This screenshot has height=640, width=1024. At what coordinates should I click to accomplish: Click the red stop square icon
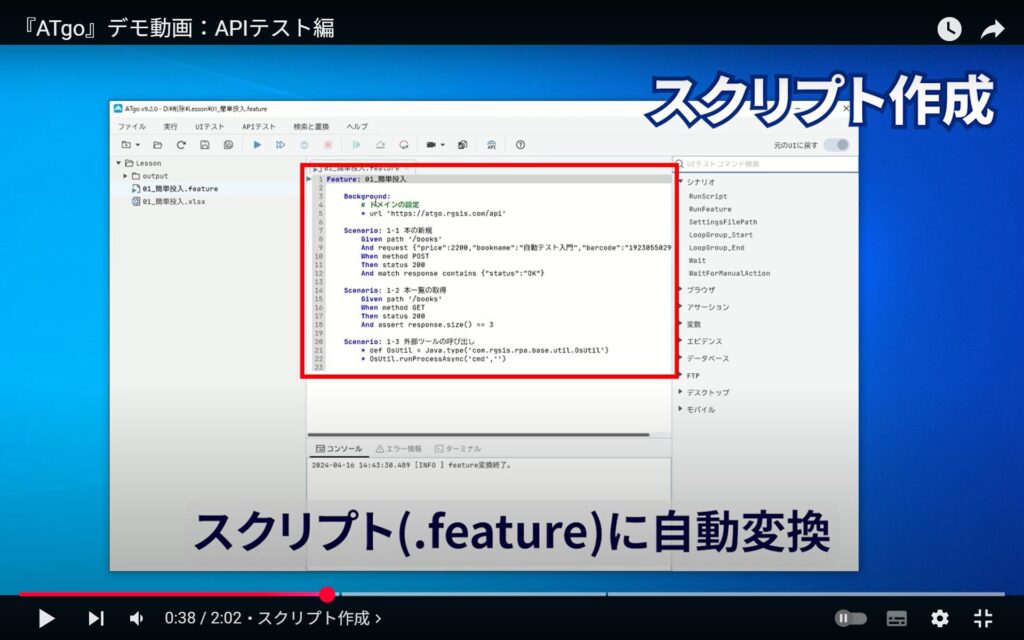click(328, 145)
